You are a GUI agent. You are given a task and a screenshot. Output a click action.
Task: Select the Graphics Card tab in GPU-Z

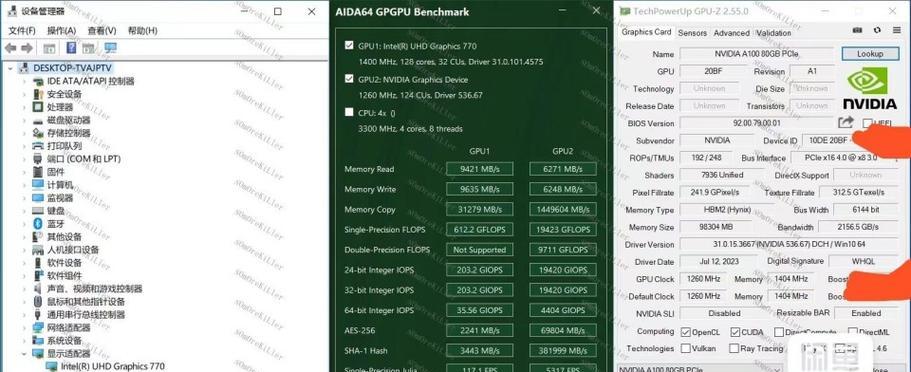click(646, 32)
